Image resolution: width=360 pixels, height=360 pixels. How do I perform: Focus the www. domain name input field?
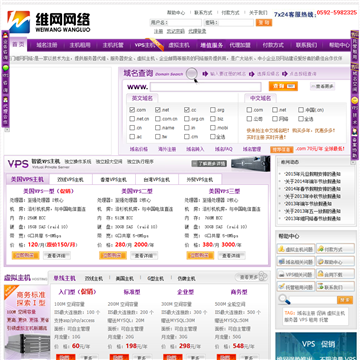(x=206, y=87)
